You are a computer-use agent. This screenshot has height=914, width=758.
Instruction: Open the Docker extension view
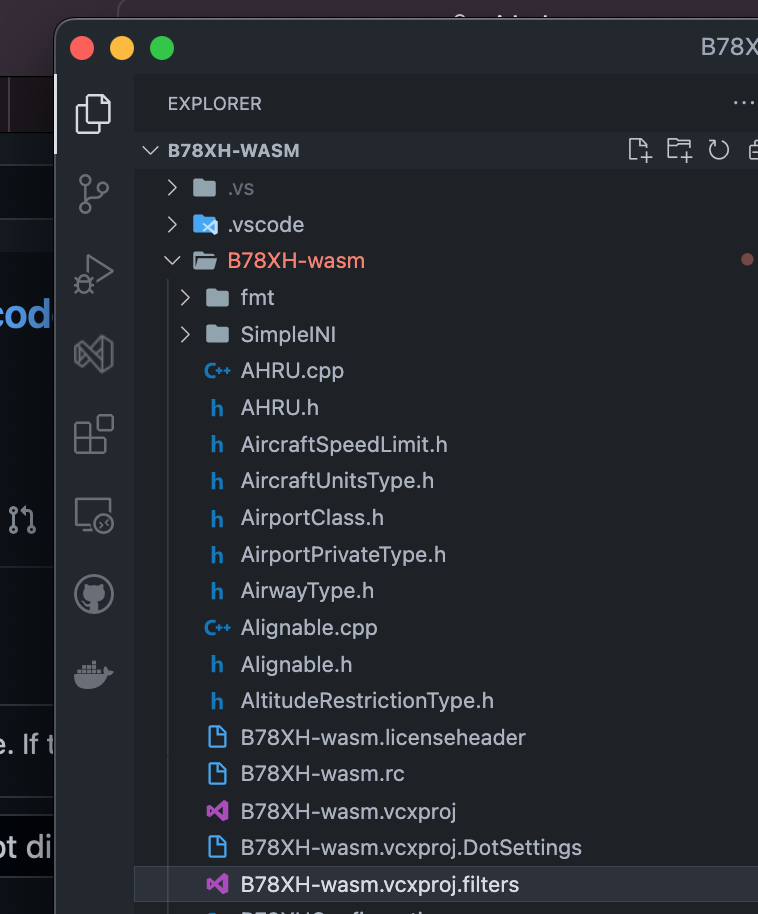pyautogui.click(x=93, y=672)
